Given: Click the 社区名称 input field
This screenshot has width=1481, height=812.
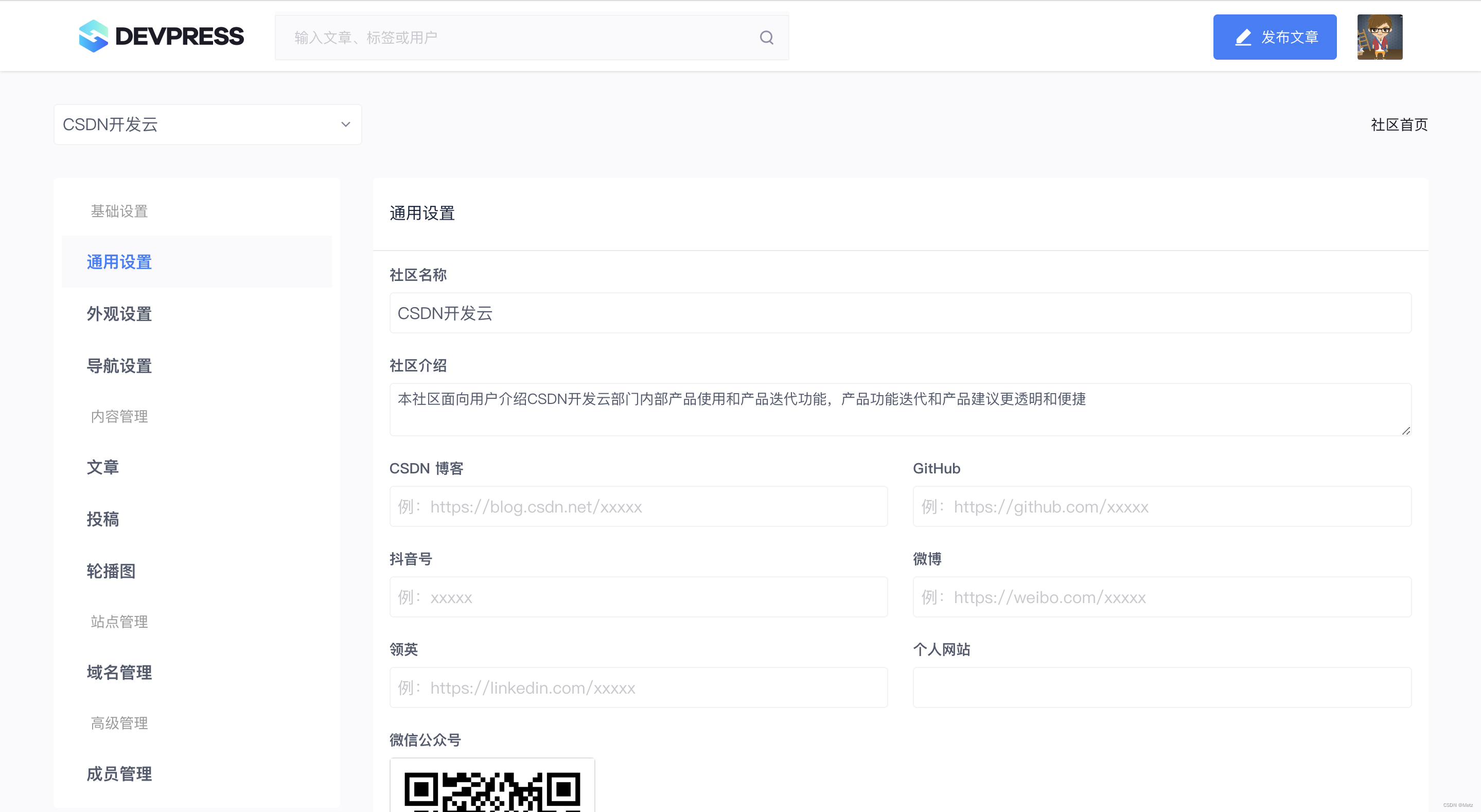Looking at the screenshot, I should (901, 313).
